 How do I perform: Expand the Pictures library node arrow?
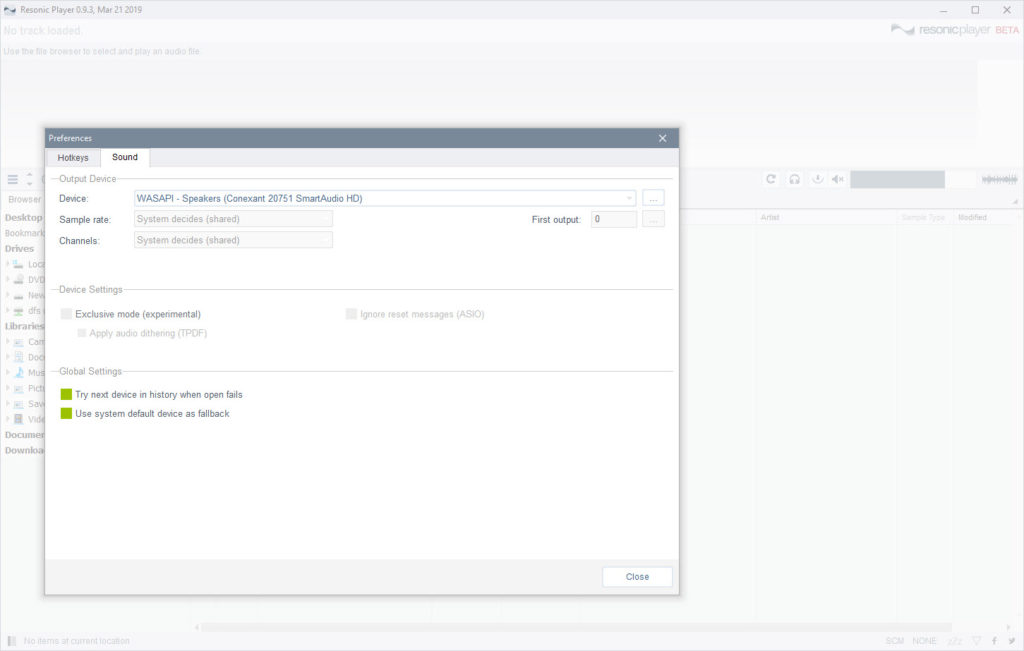tap(7, 388)
